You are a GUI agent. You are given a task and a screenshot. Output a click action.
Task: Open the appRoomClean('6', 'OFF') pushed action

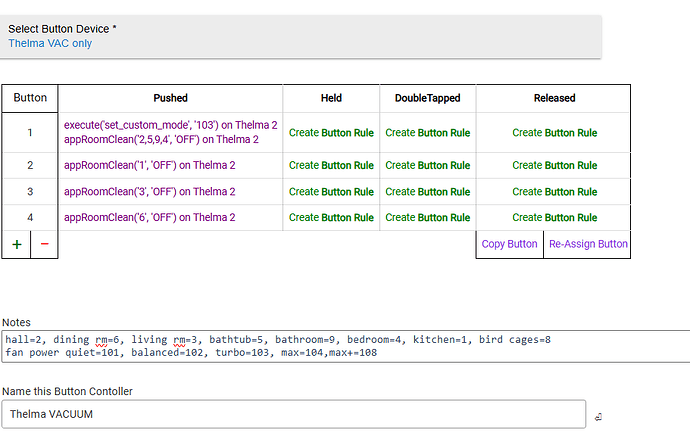coord(149,217)
